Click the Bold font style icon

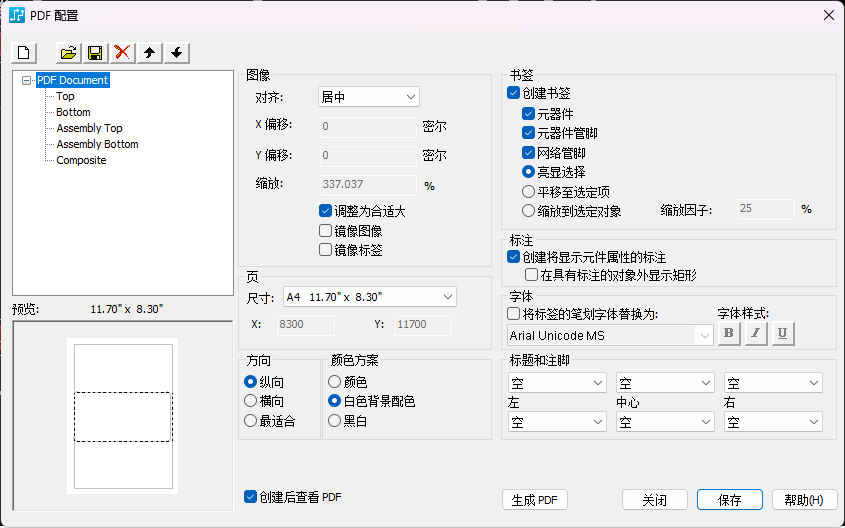(729, 334)
